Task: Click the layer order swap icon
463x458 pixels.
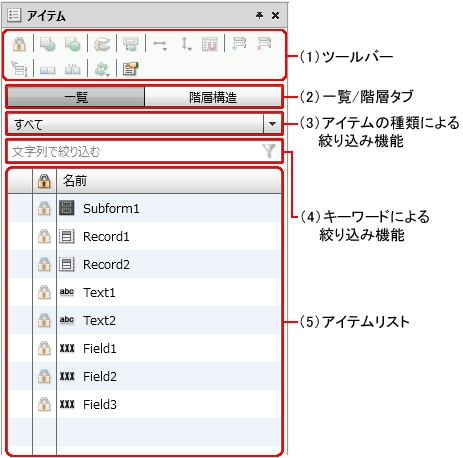Action: [x=102, y=44]
